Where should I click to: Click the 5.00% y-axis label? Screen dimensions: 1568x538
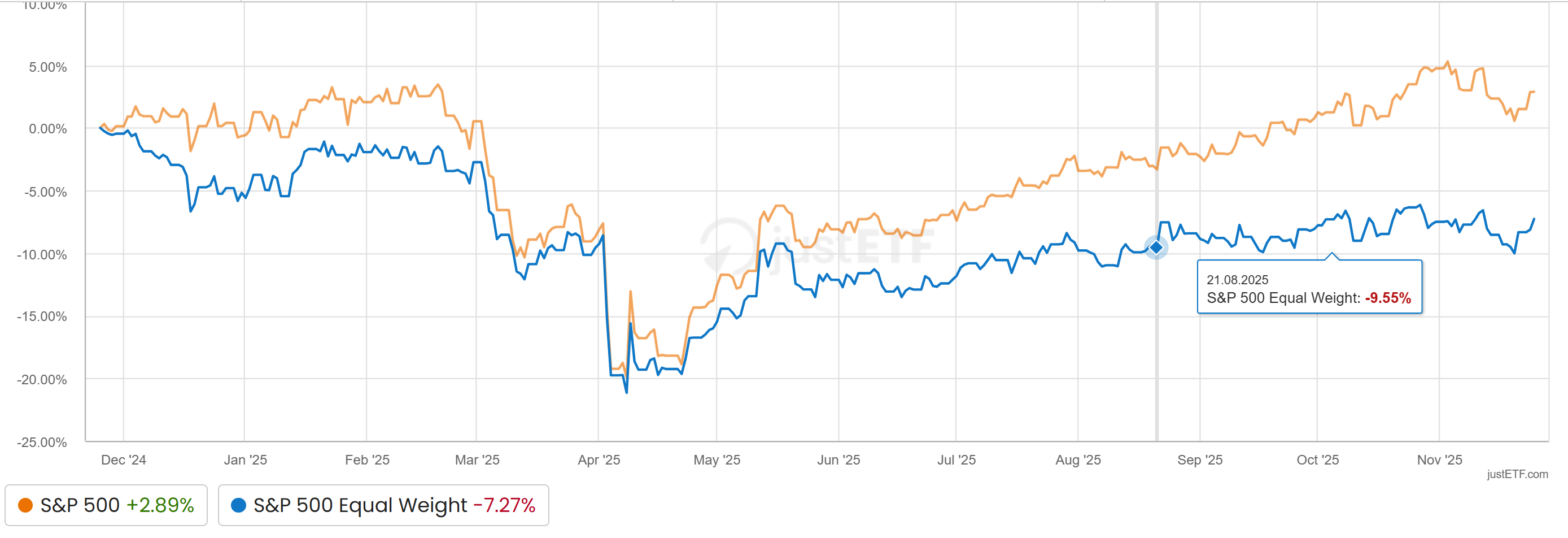[x=47, y=67]
